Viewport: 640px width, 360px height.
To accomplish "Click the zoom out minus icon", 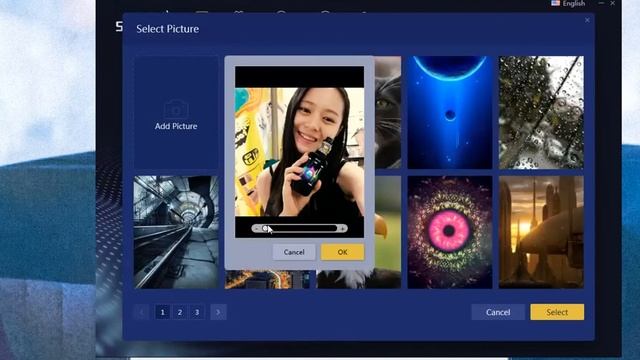I will 256,229.
